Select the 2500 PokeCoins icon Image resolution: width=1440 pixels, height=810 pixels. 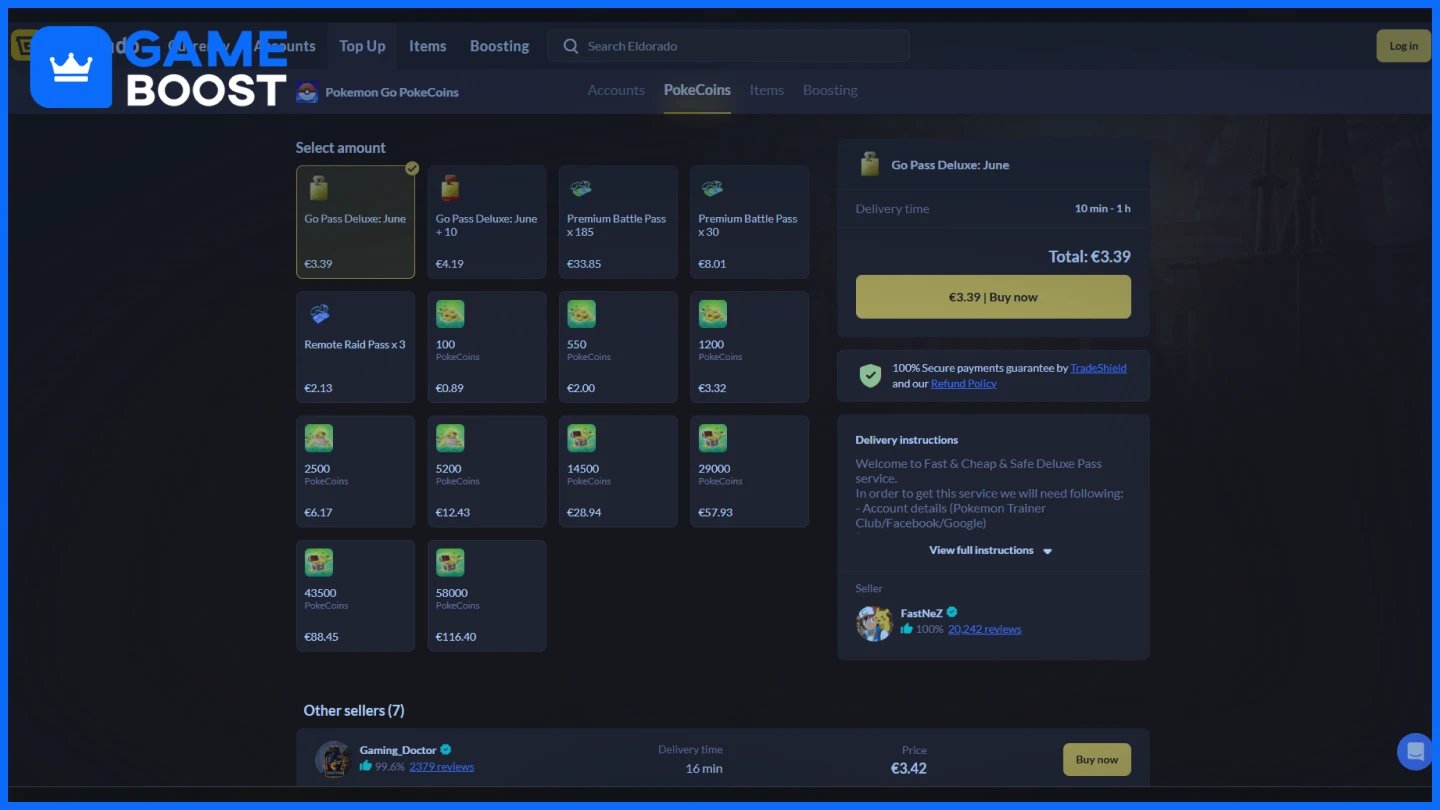pos(319,438)
